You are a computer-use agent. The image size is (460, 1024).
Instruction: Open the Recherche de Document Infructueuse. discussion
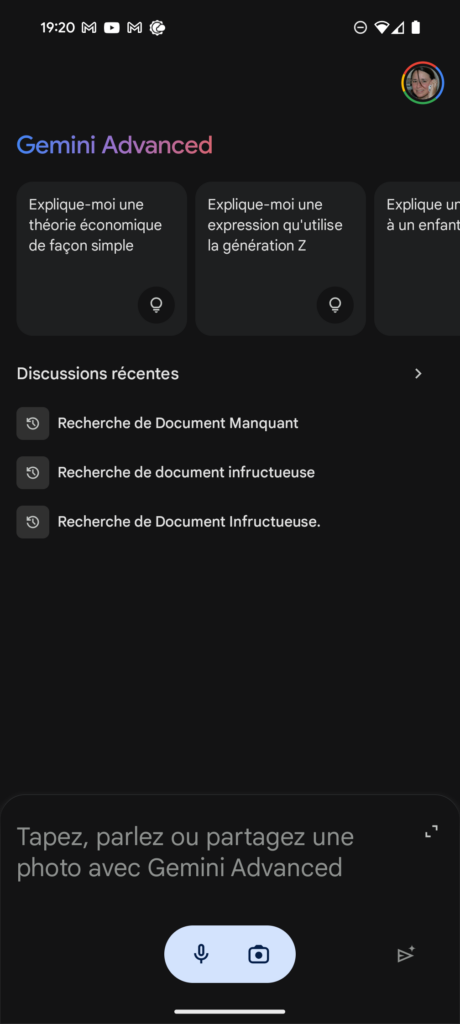pyautogui.click(x=189, y=522)
